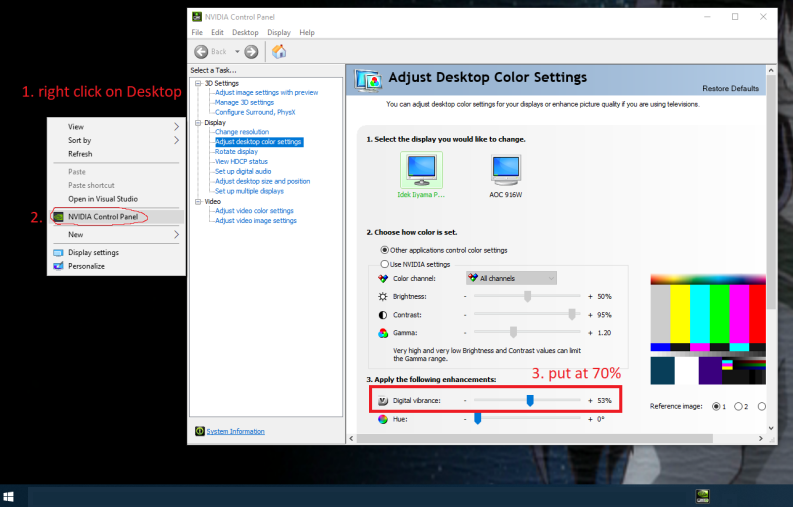Click the System Information icon
793x507 pixels.
pyautogui.click(x=200, y=431)
